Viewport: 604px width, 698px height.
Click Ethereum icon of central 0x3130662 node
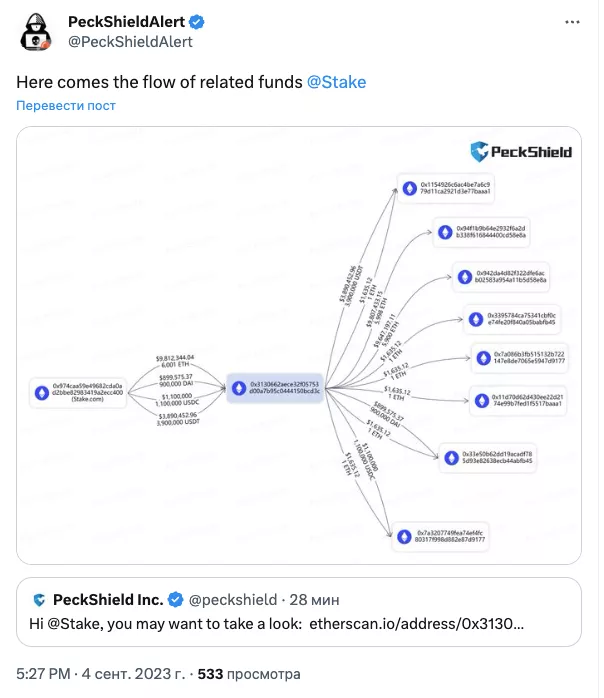[x=238, y=387]
